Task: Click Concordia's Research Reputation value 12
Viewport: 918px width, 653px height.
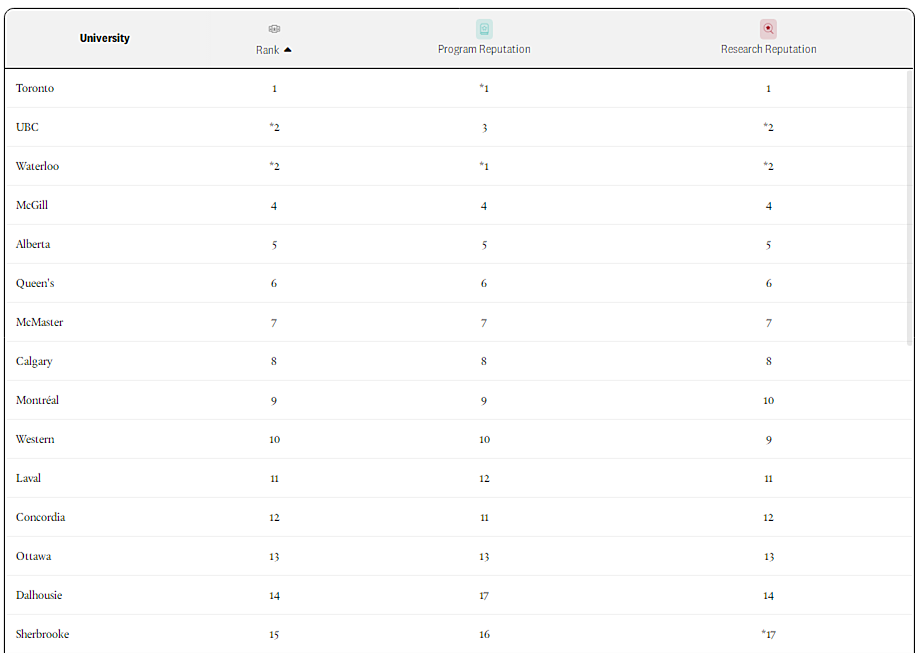Action: click(x=768, y=518)
